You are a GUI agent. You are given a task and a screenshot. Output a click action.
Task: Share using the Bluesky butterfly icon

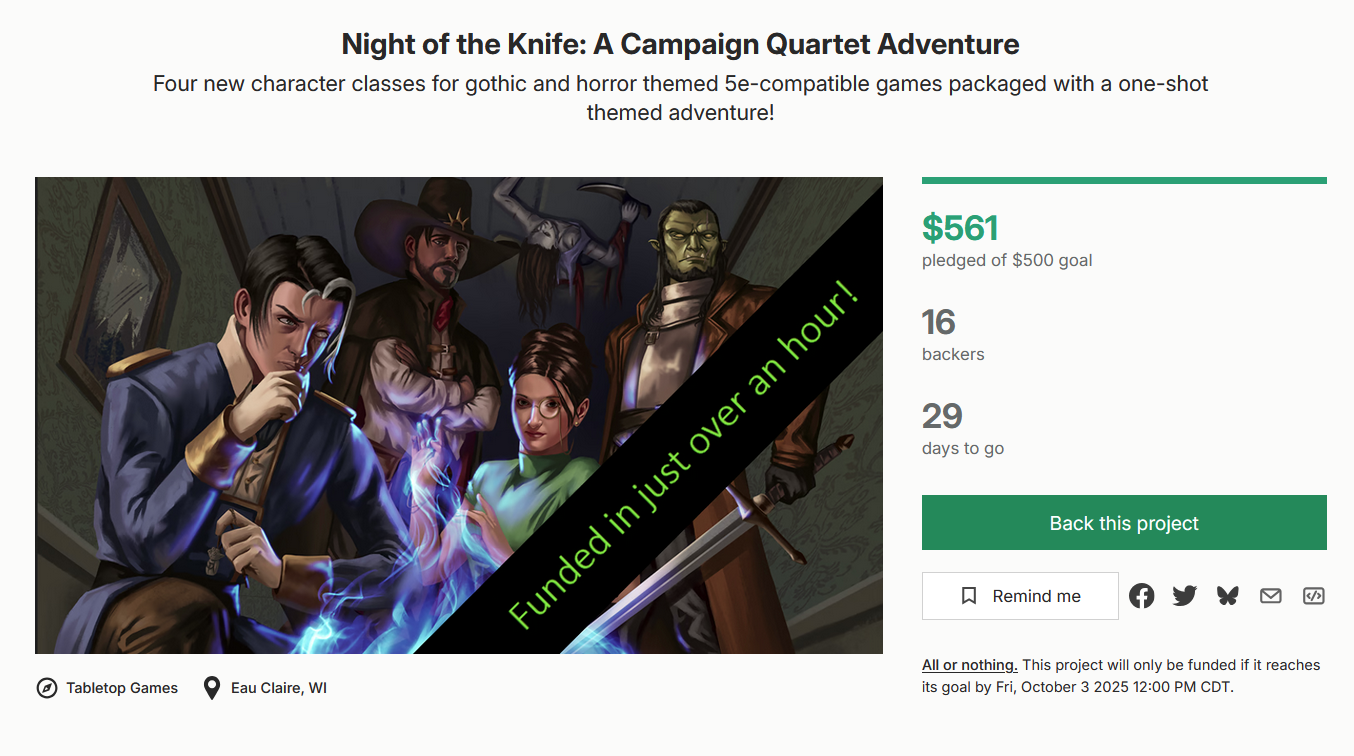(x=1227, y=596)
